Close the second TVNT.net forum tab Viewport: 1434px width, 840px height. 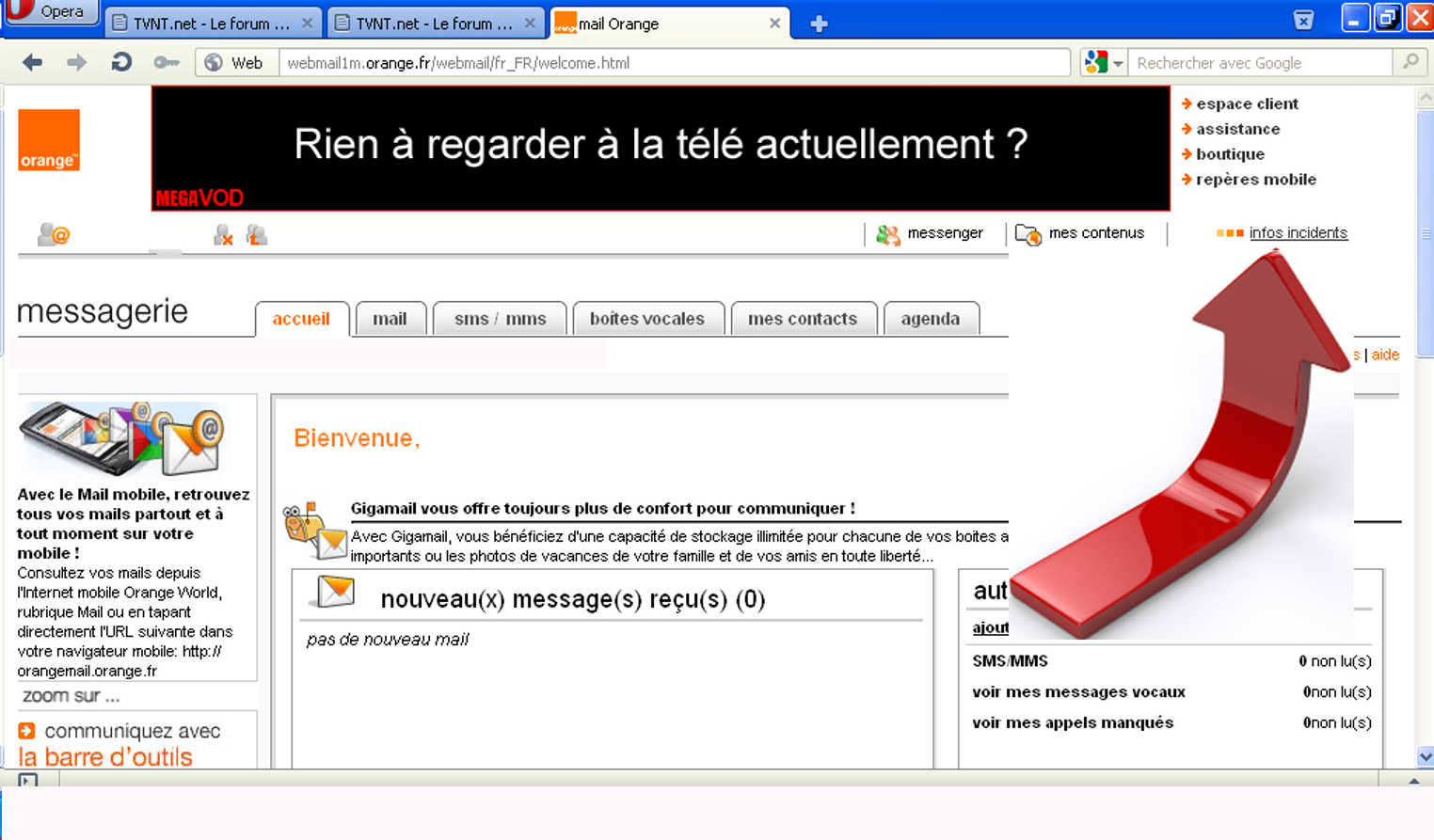click(x=530, y=24)
